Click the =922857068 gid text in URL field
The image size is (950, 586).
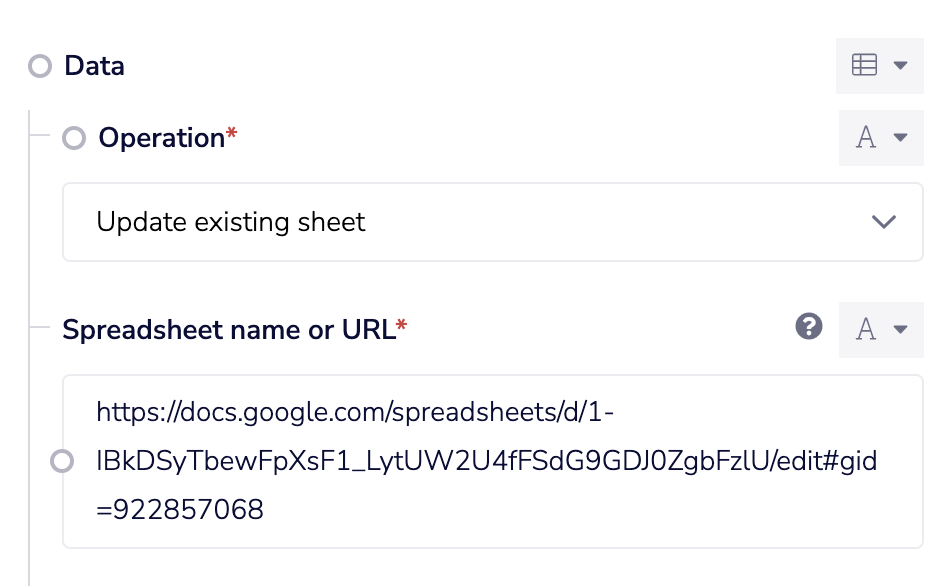pyautogui.click(x=180, y=511)
